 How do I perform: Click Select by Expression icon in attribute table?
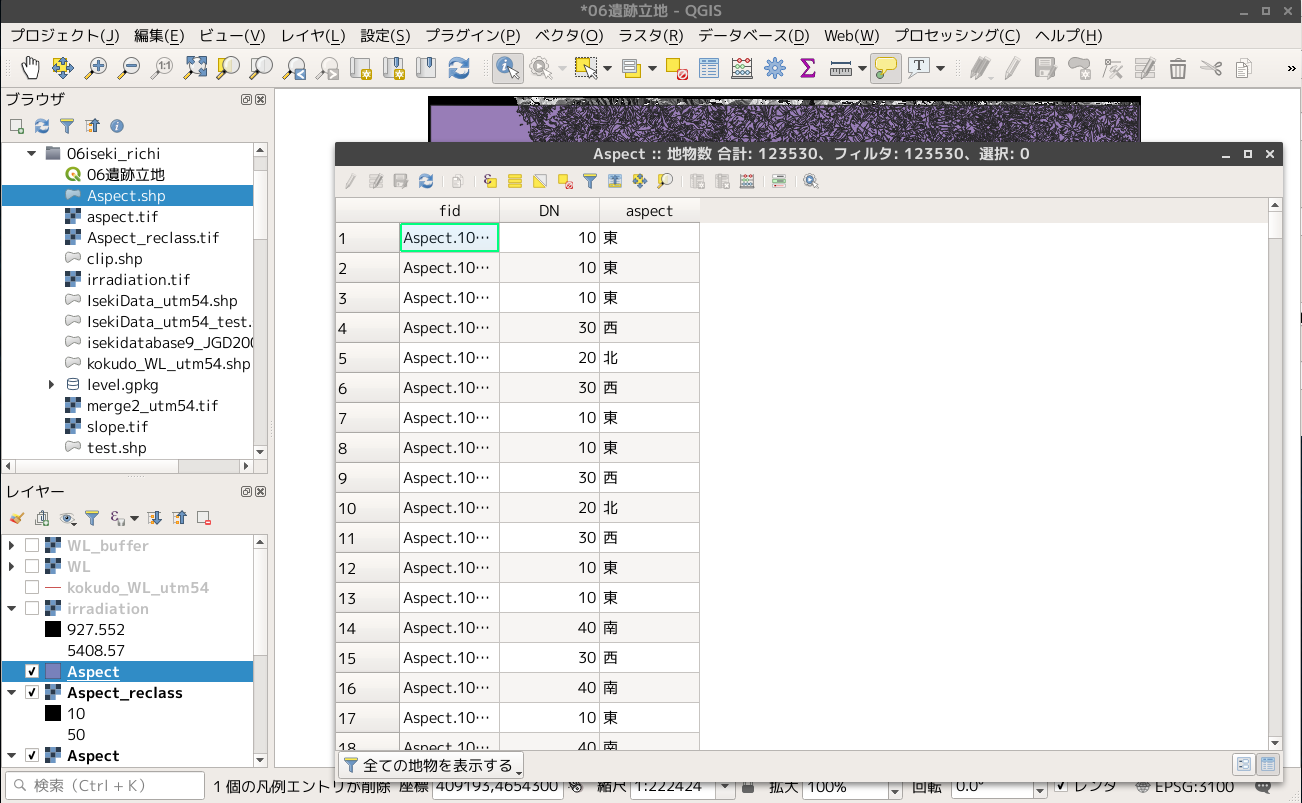tap(490, 182)
